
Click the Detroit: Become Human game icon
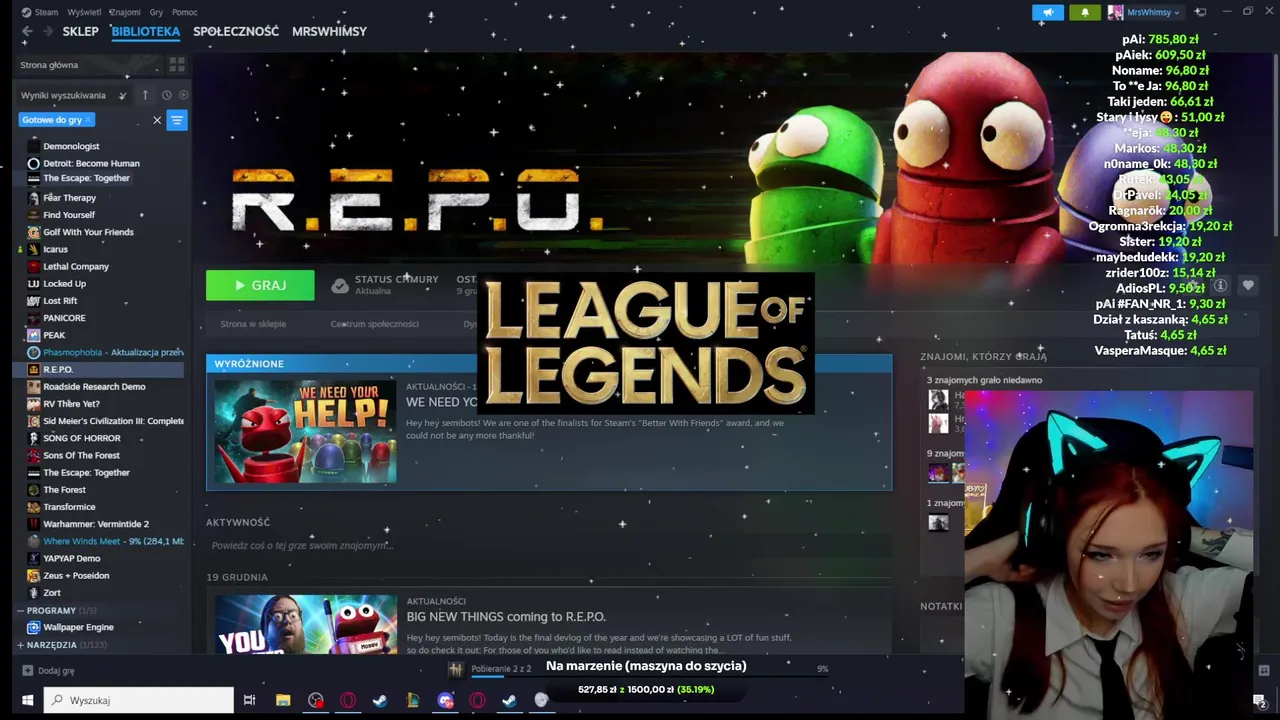click(34, 163)
